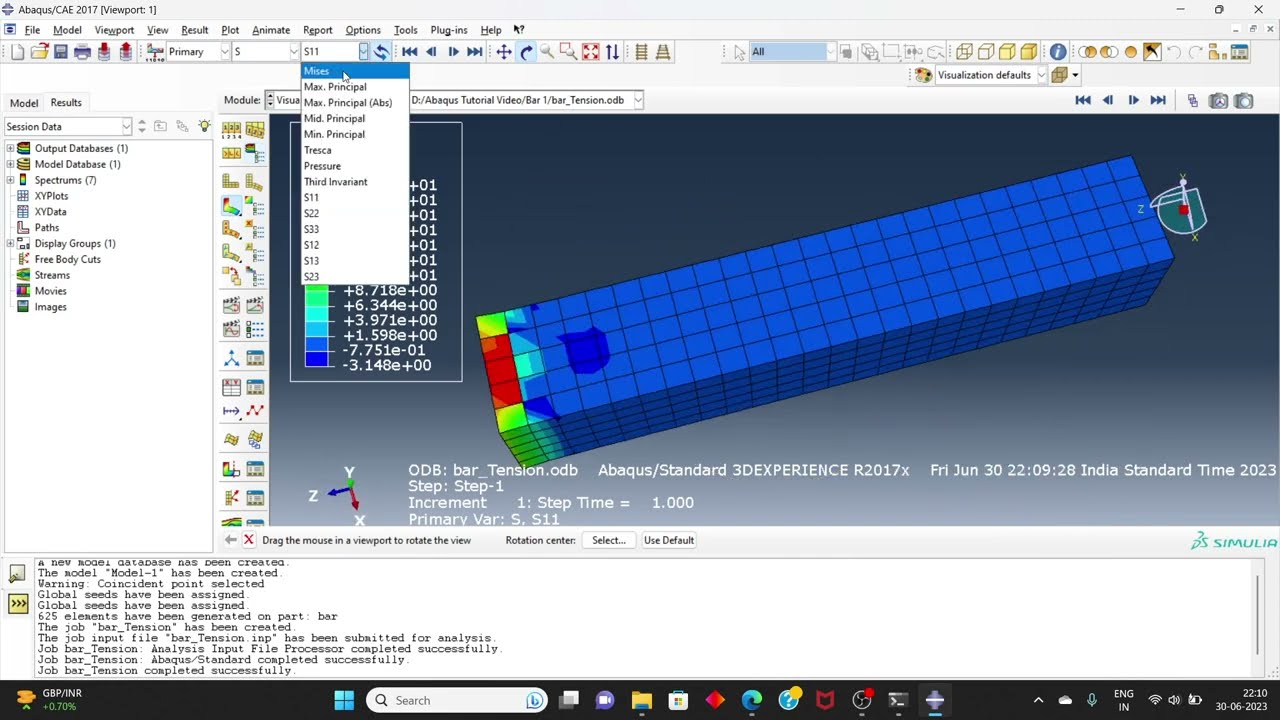
Task: Click the light bulb icon in session panel
Action: point(204,126)
